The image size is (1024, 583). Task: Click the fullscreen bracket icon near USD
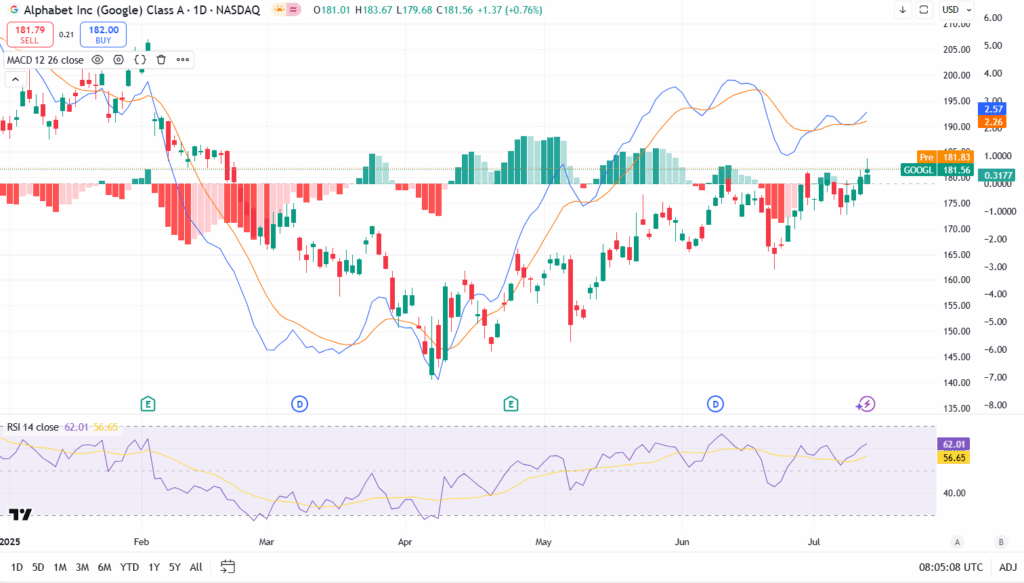[923, 10]
